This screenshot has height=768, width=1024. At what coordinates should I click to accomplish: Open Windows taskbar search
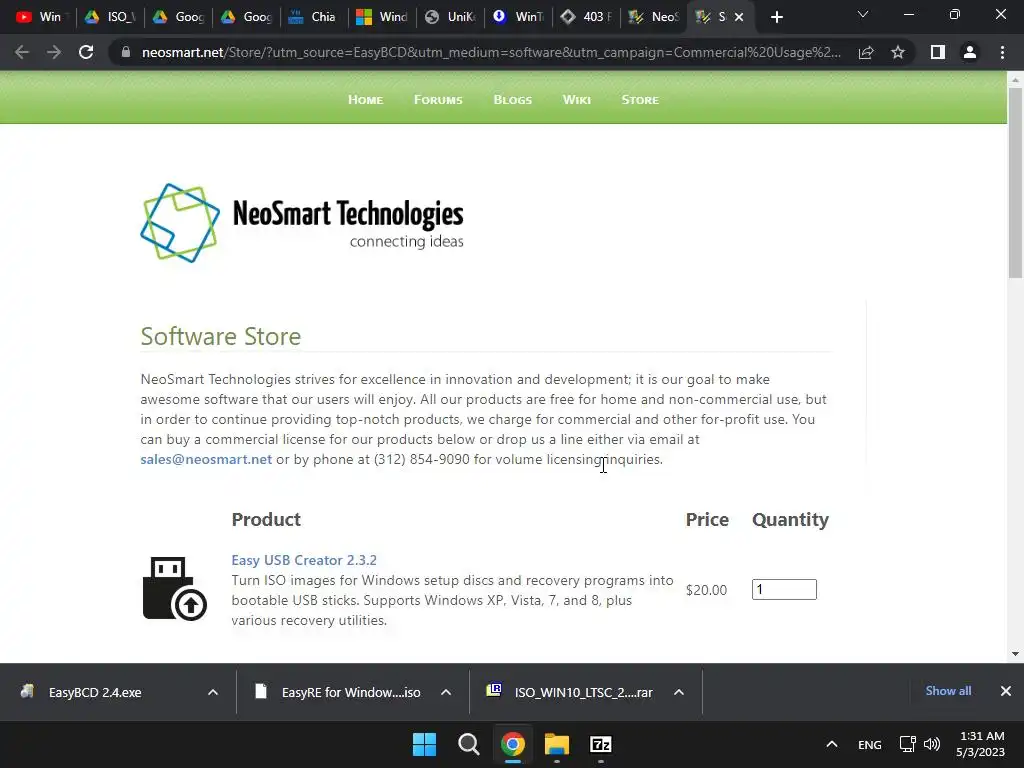click(468, 744)
